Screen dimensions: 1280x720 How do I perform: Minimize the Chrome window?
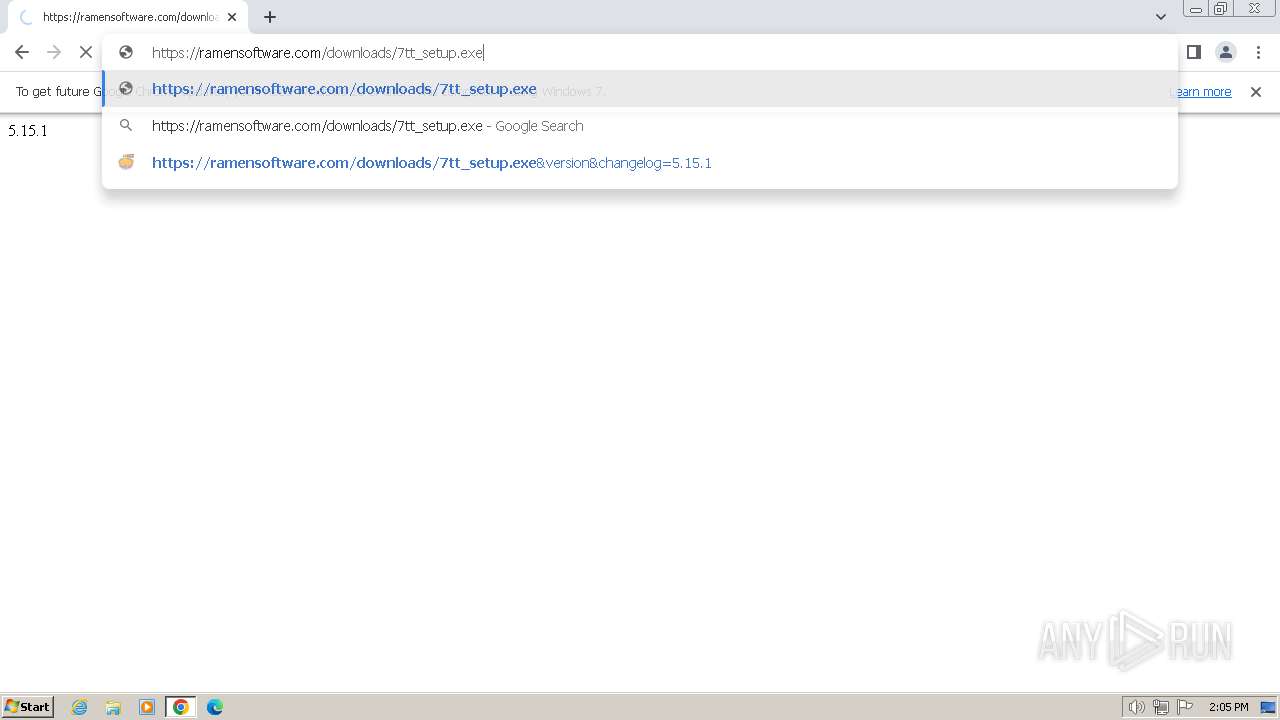1195,9
